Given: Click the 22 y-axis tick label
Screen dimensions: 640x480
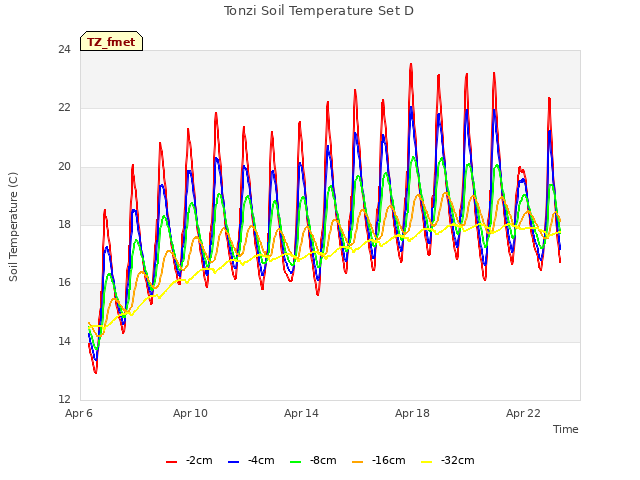Looking at the screenshot, I should [x=64, y=108].
